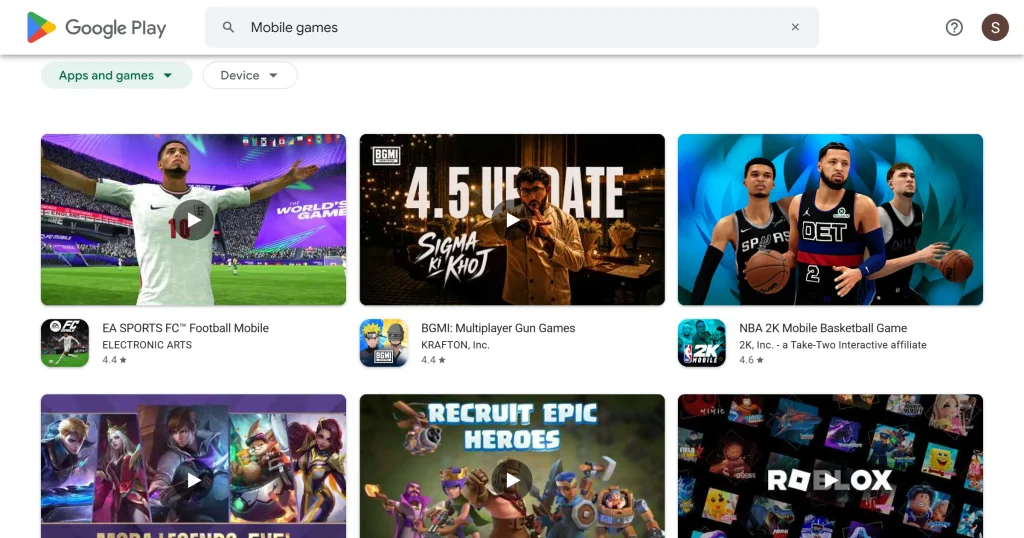Open the help center question mark icon
The height and width of the screenshot is (538, 1024).
tap(954, 27)
